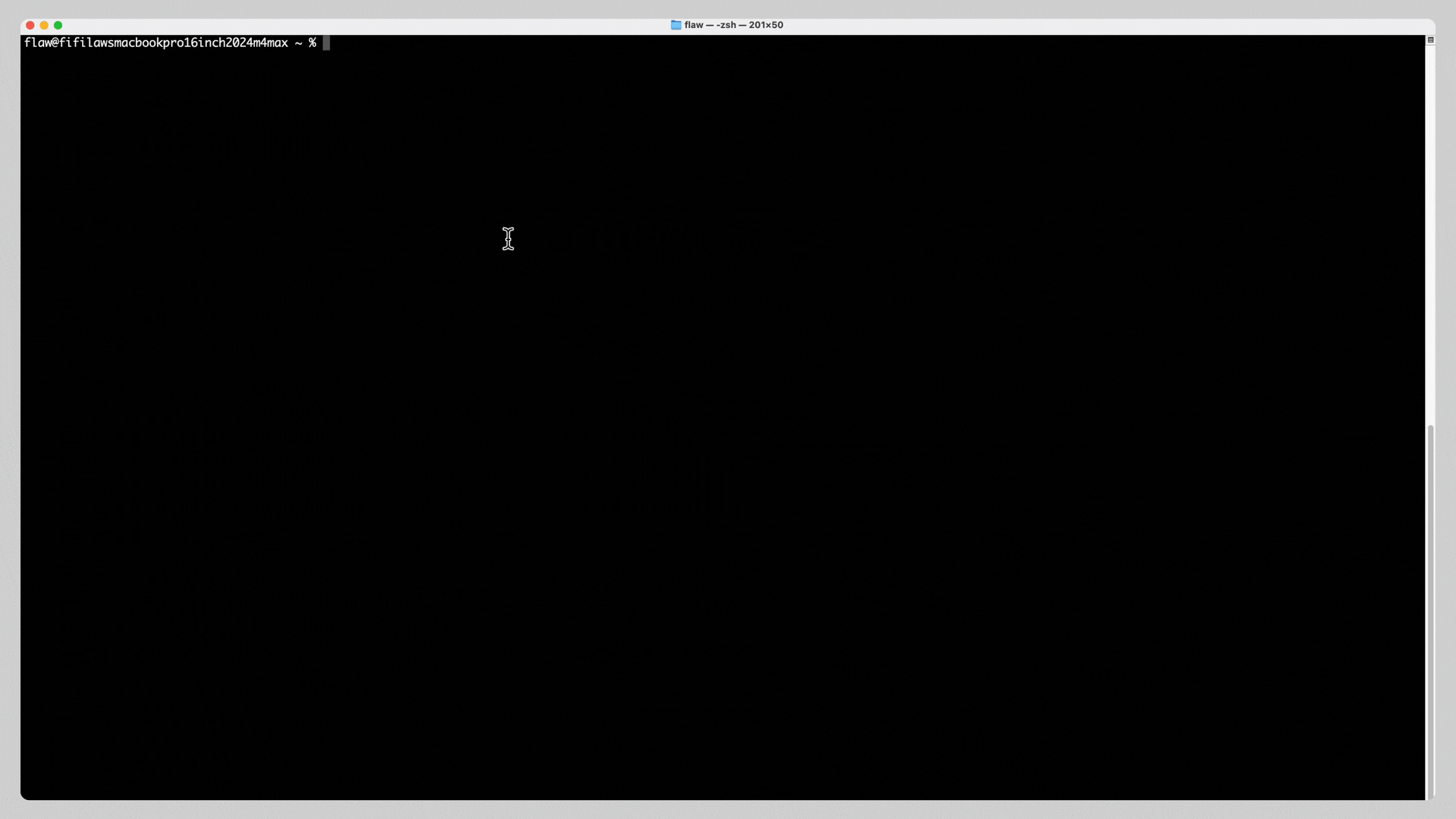Image resolution: width=1456 pixels, height=819 pixels.
Task: Click the title "flaw — -zsh — 201×50"
Action: (x=733, y=25)
